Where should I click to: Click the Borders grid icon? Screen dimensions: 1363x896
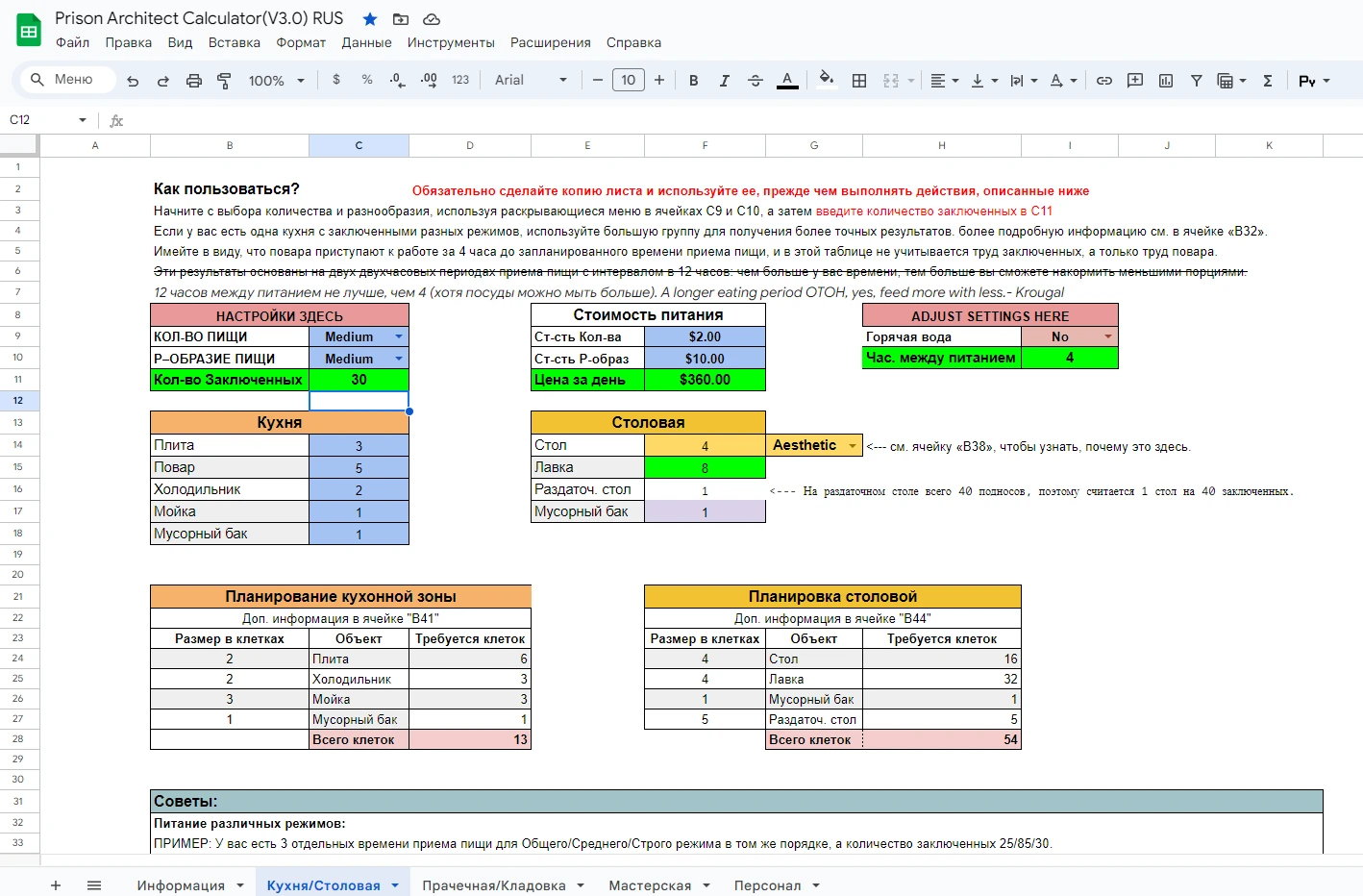click(x=859, y=81)
